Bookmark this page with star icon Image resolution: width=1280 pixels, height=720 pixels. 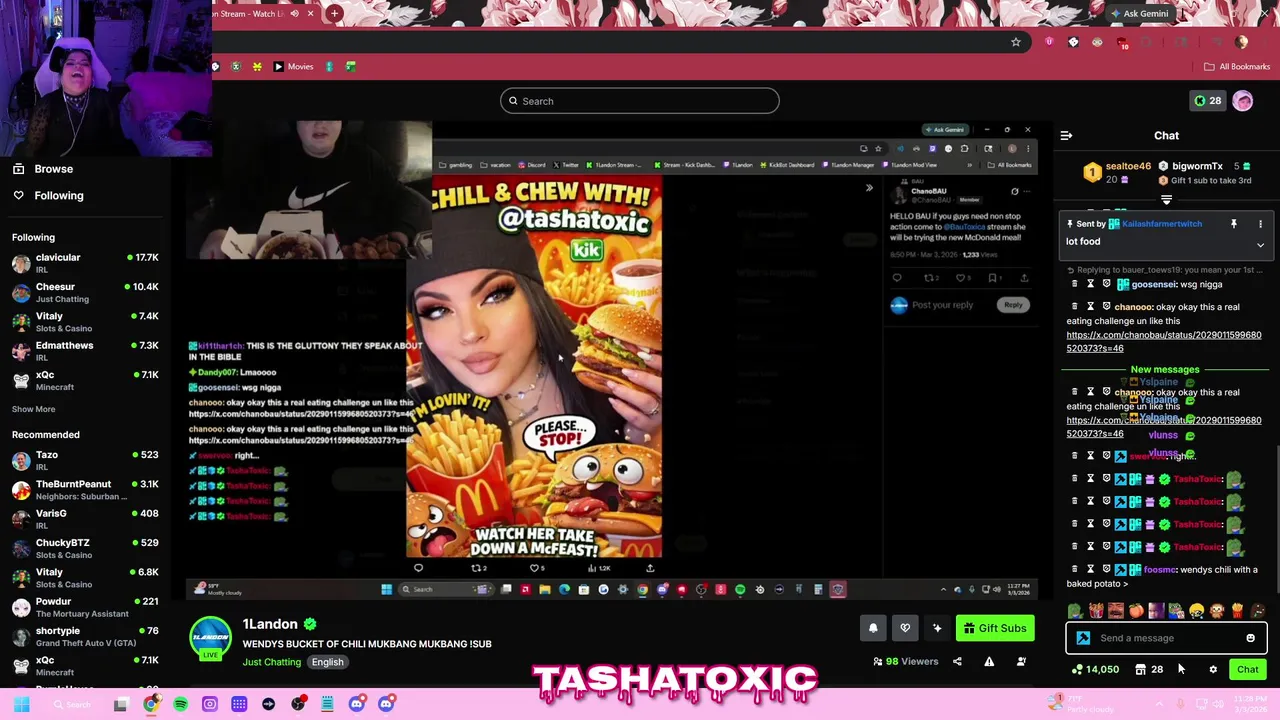(x=1016, y=42)
